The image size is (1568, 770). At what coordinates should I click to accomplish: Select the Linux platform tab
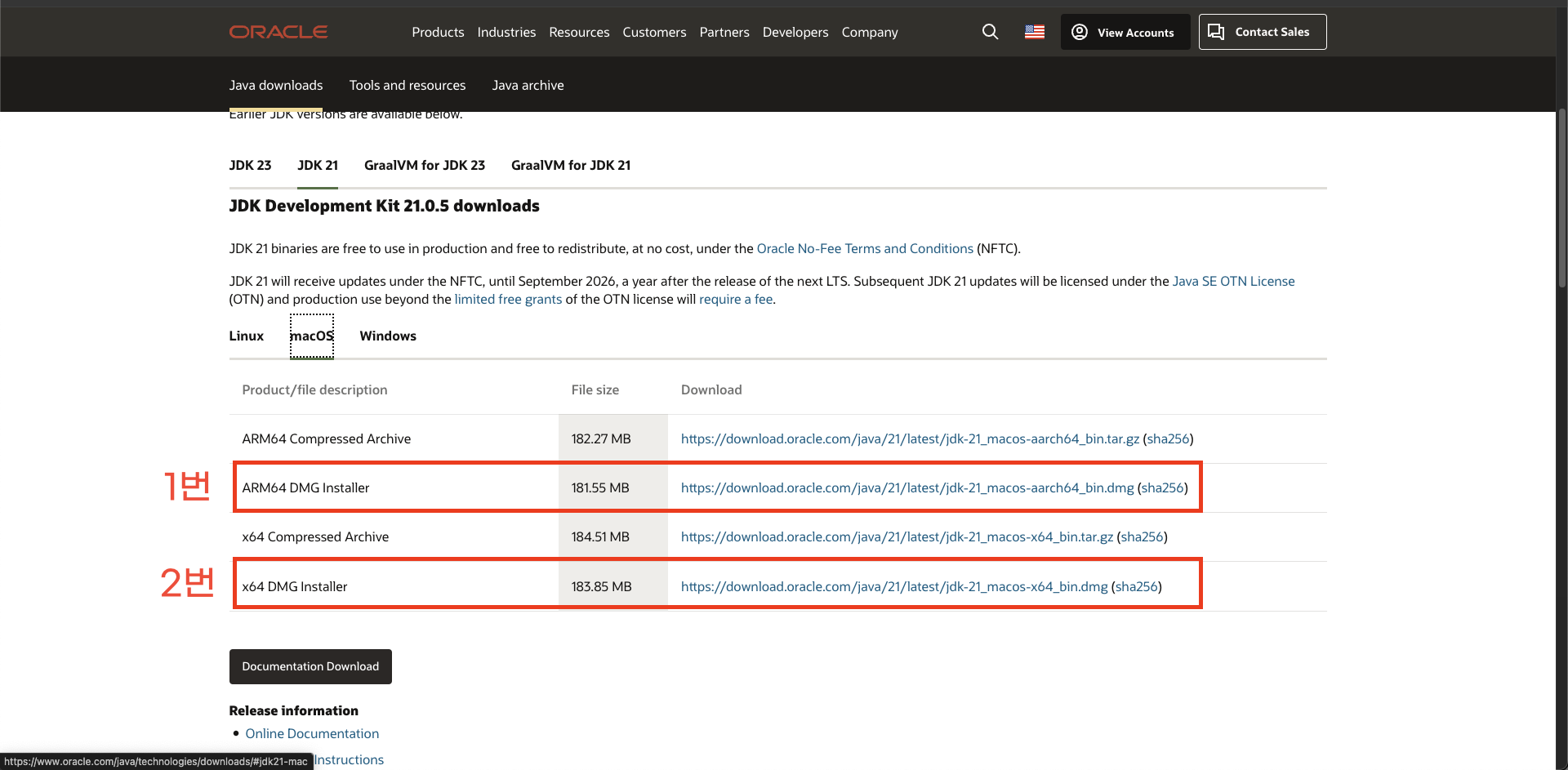click(x=247, y=336)
